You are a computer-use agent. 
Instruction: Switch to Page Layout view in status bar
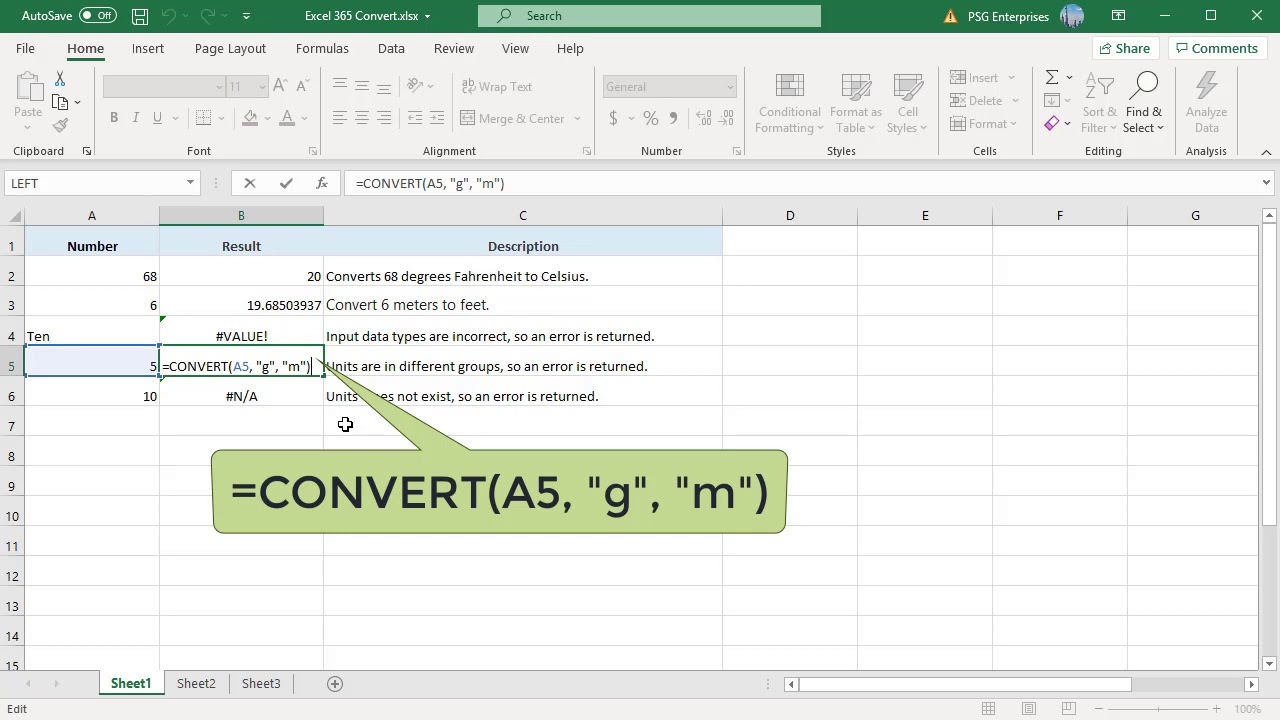click(1028, 709)
